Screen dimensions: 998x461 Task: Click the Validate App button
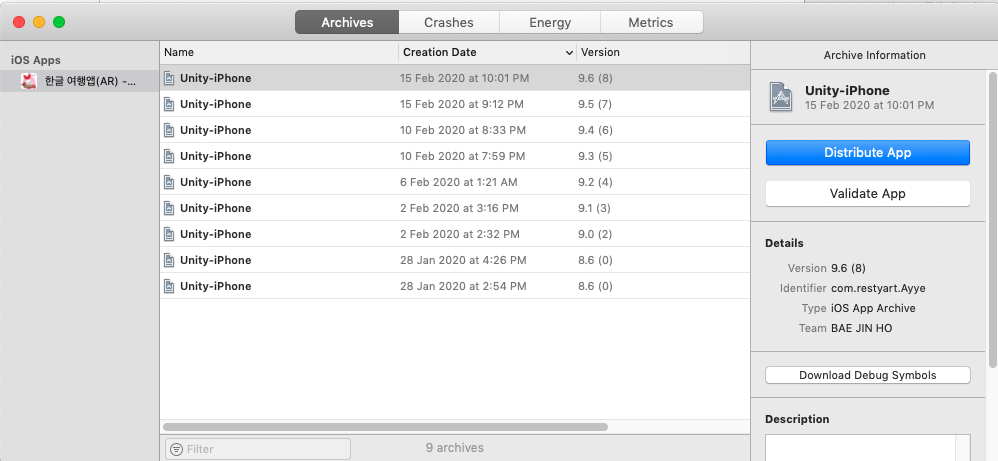click(x=868, y=194)
